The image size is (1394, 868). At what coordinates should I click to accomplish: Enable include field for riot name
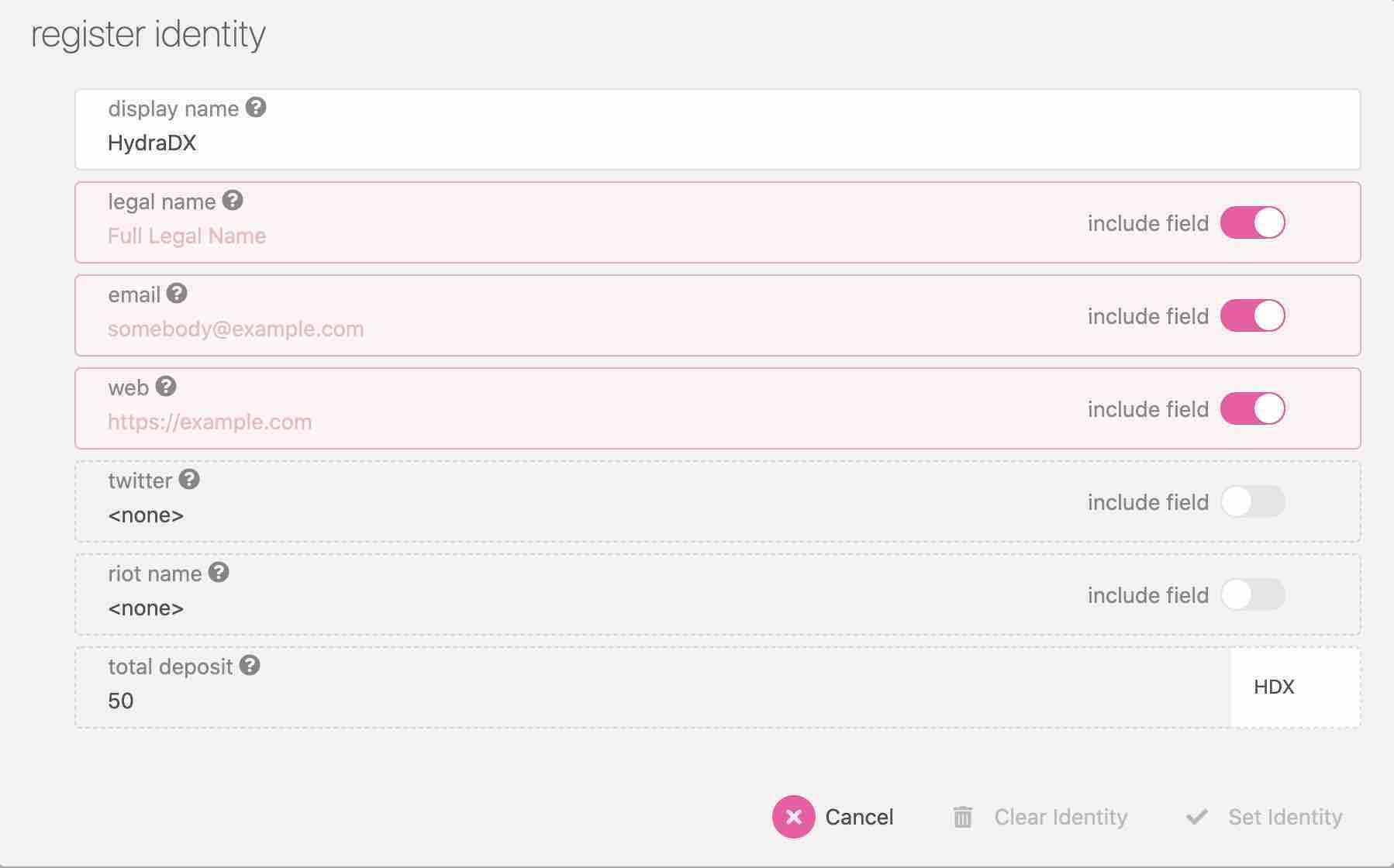[x=1253, y=595]
